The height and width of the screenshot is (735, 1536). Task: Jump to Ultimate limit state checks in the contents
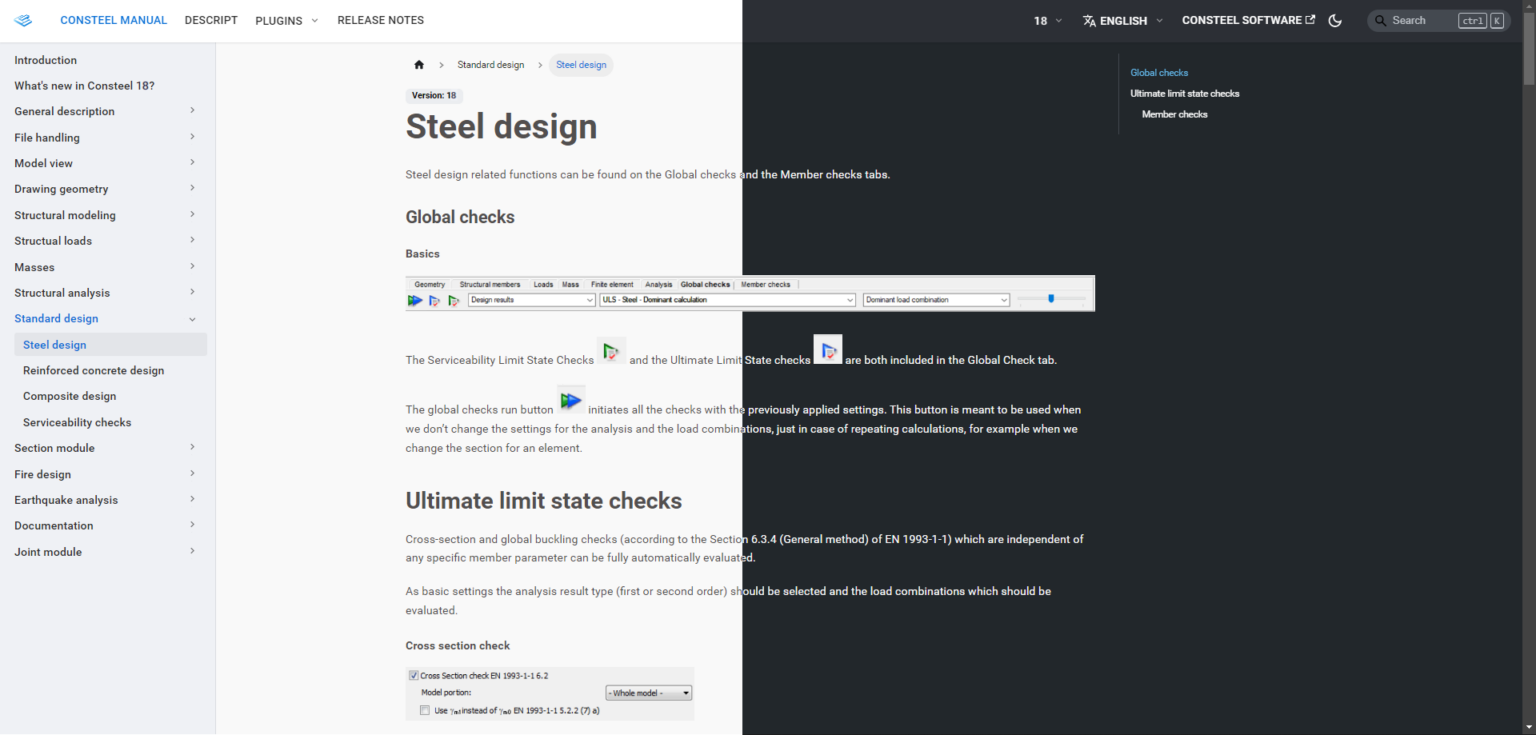click(1184, 94)
